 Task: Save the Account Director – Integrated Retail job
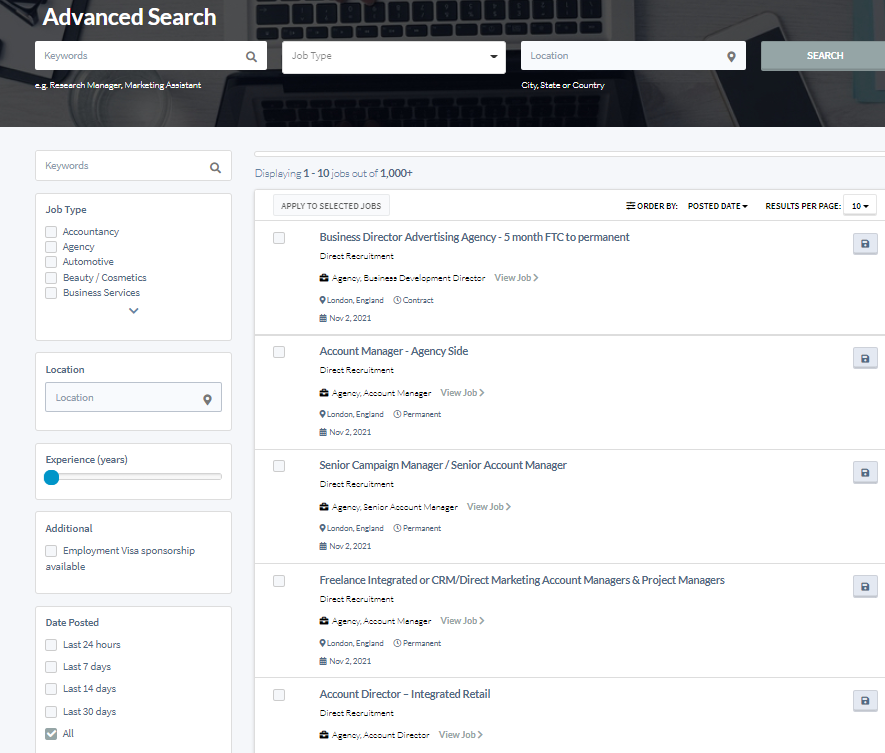(865, 701)
